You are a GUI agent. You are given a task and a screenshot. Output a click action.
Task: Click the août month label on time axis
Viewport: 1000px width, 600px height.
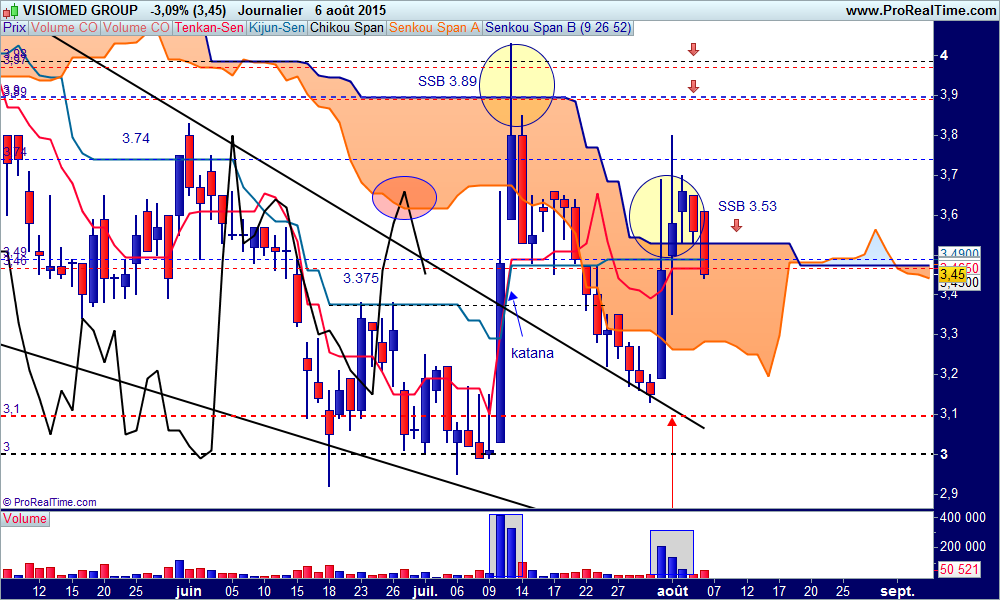tap(673, 591)
